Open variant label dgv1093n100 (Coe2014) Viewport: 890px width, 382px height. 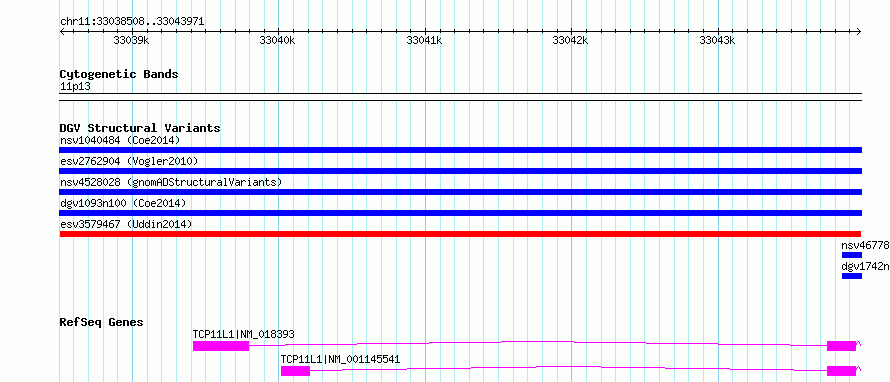coord(123,203)
